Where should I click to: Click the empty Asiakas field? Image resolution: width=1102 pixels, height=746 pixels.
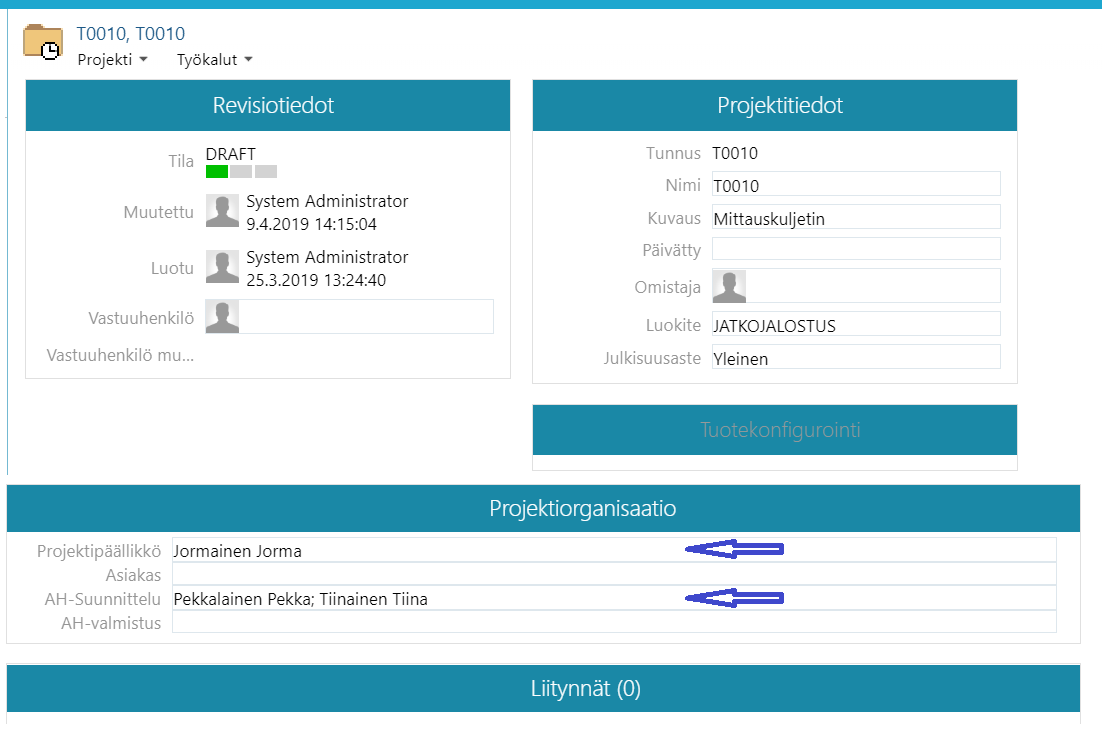[x=613, y=574]
